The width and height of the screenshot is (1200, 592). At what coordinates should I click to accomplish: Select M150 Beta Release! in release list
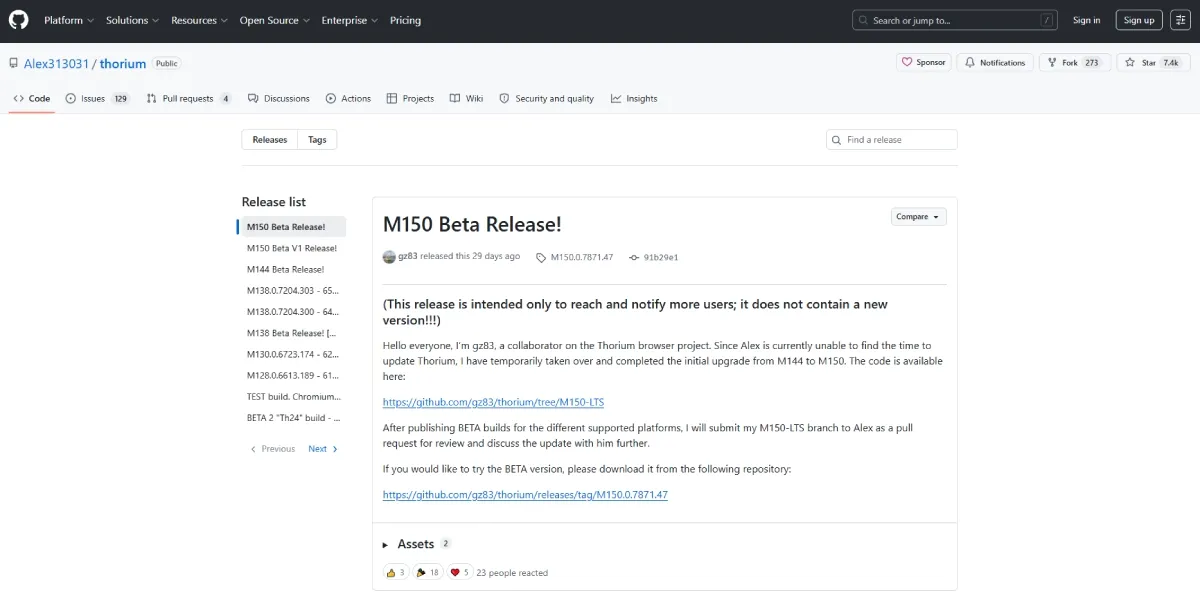292,227
